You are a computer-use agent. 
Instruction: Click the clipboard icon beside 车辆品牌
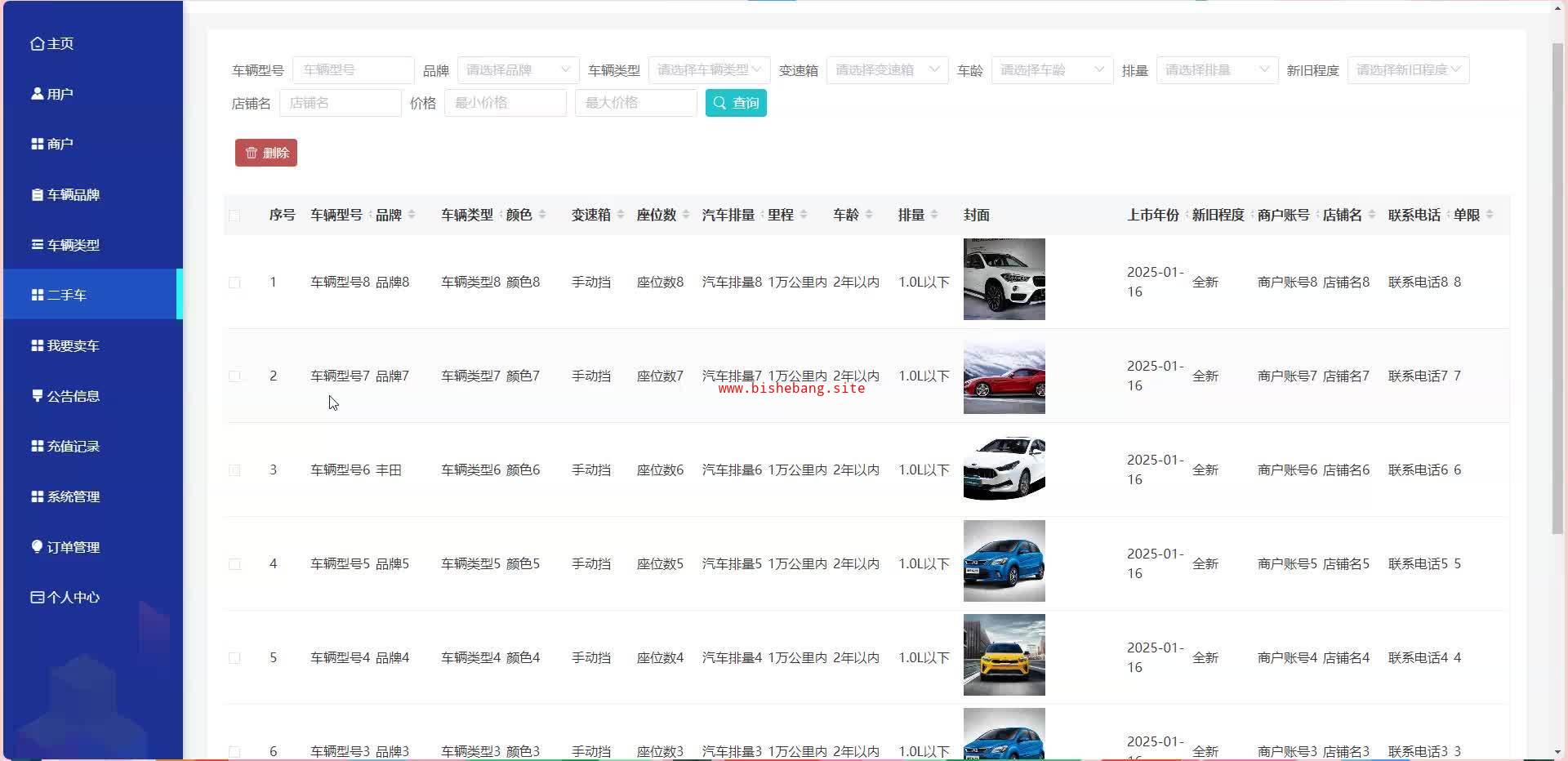(x=37, y=194)
